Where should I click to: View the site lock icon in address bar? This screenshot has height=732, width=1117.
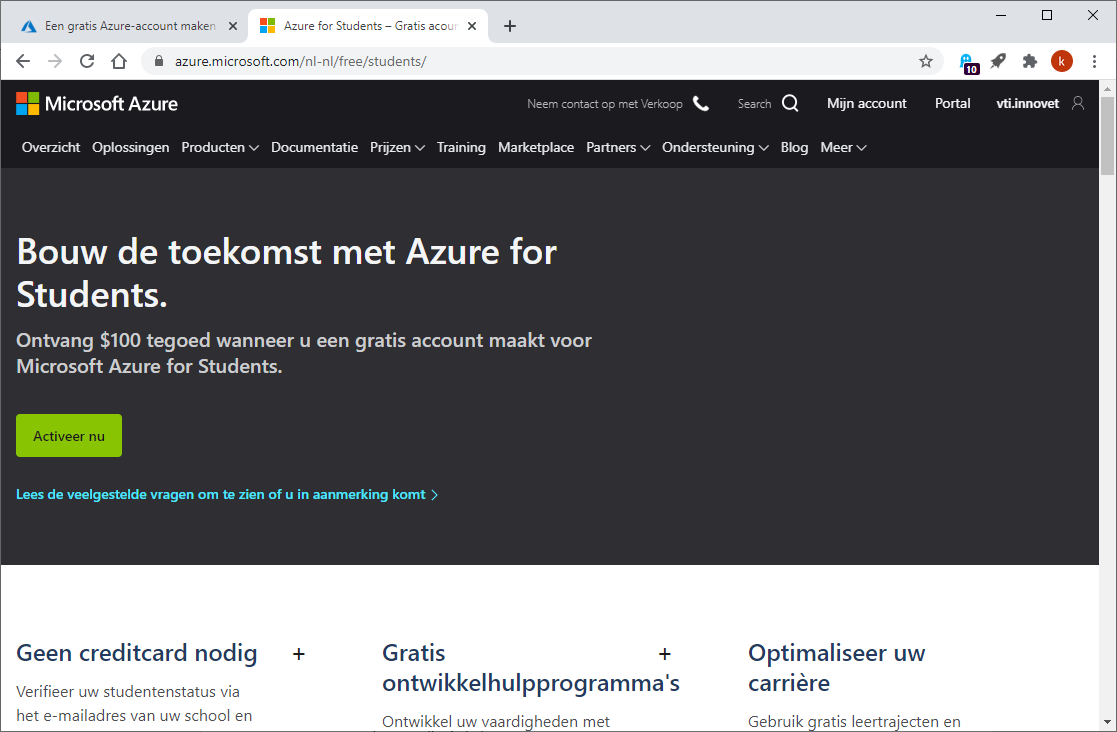point(159,61)
